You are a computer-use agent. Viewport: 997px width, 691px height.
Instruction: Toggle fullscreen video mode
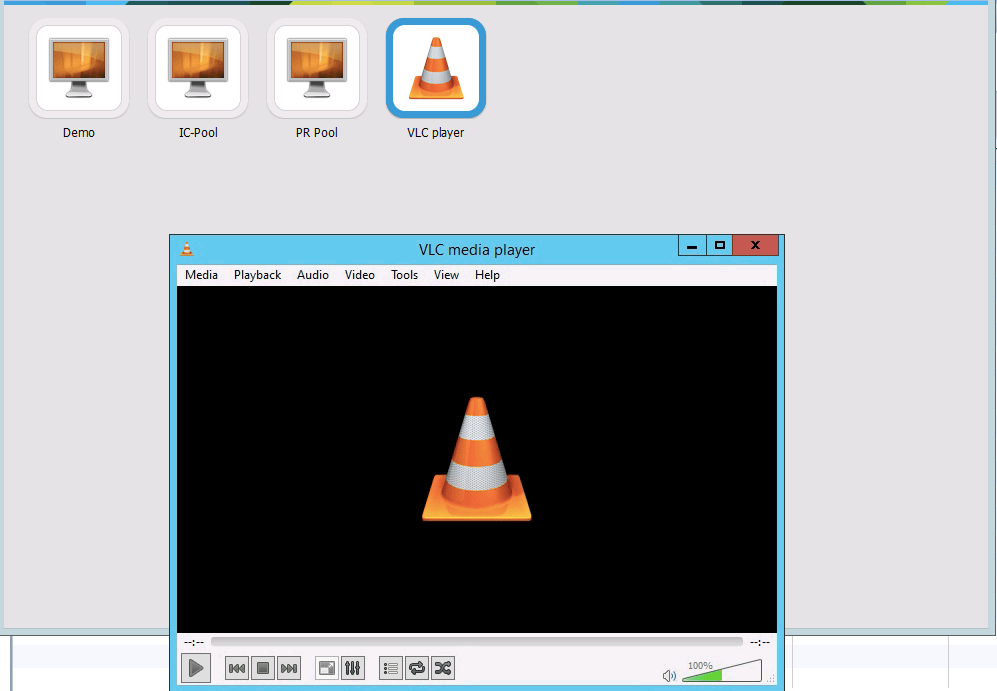(x=327, y=668)
